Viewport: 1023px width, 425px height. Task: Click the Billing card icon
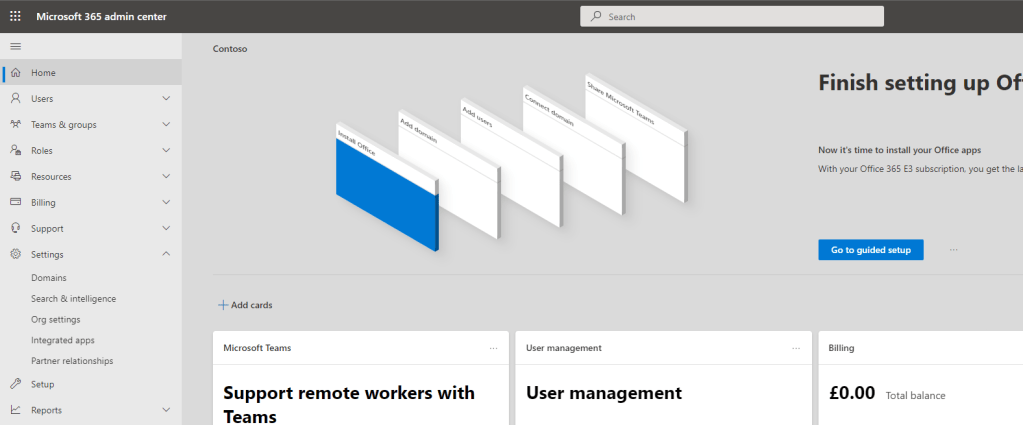pyautogui.click(x=15, y=203)
